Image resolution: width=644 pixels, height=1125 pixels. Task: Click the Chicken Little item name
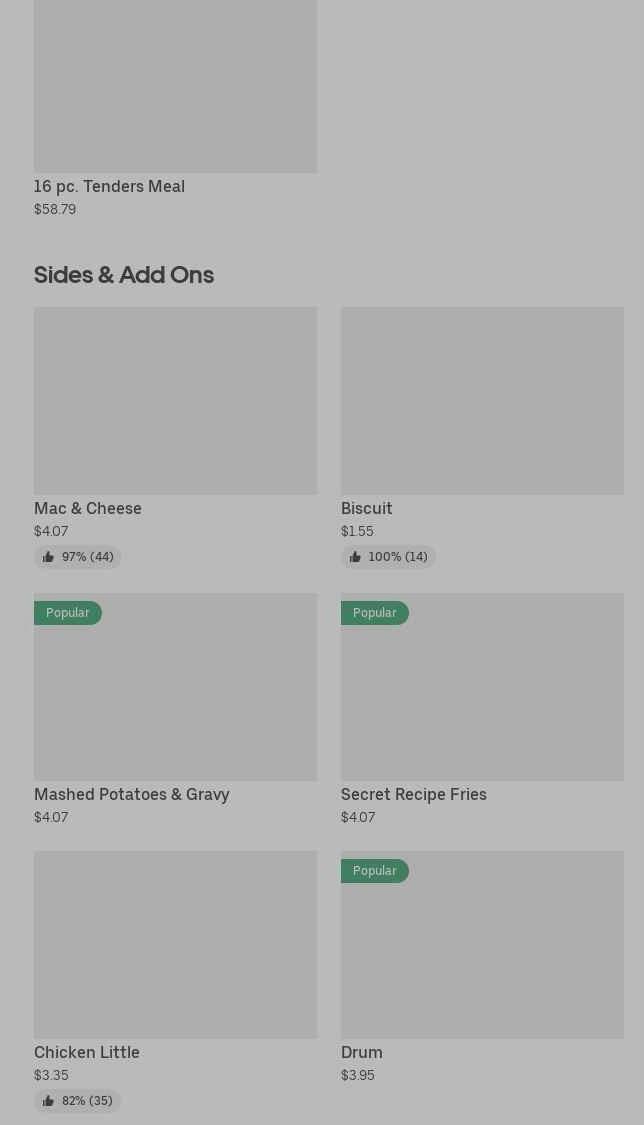87,1052
